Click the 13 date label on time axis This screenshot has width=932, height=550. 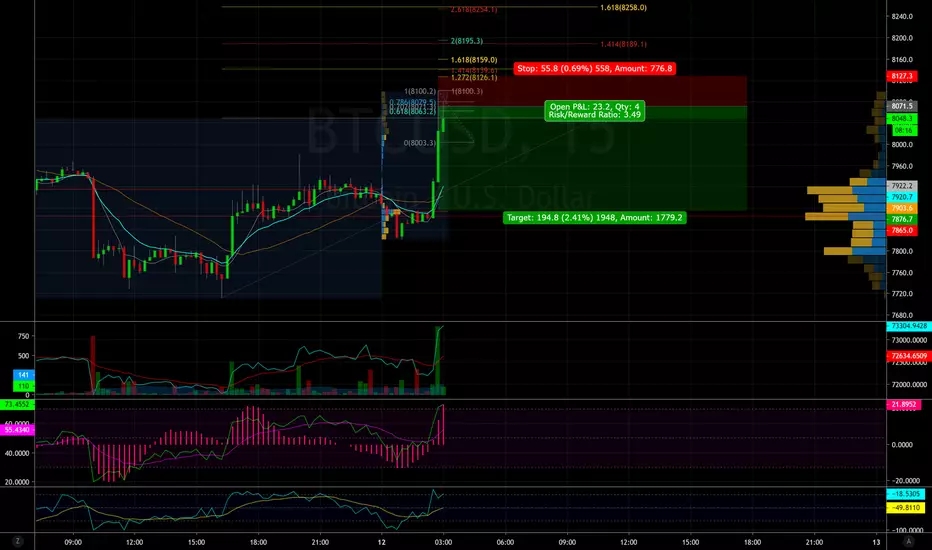point(876,542)
